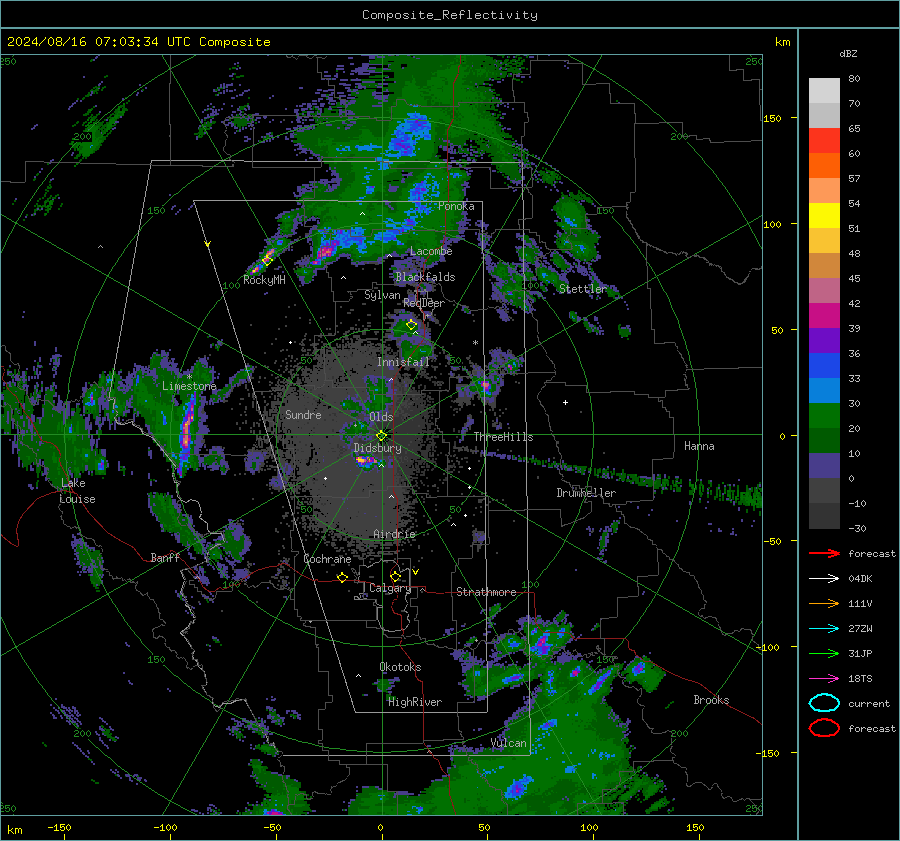Click the Composite_Reflectivity title
This screenshot has width=900, height=841.
[449, 15]
